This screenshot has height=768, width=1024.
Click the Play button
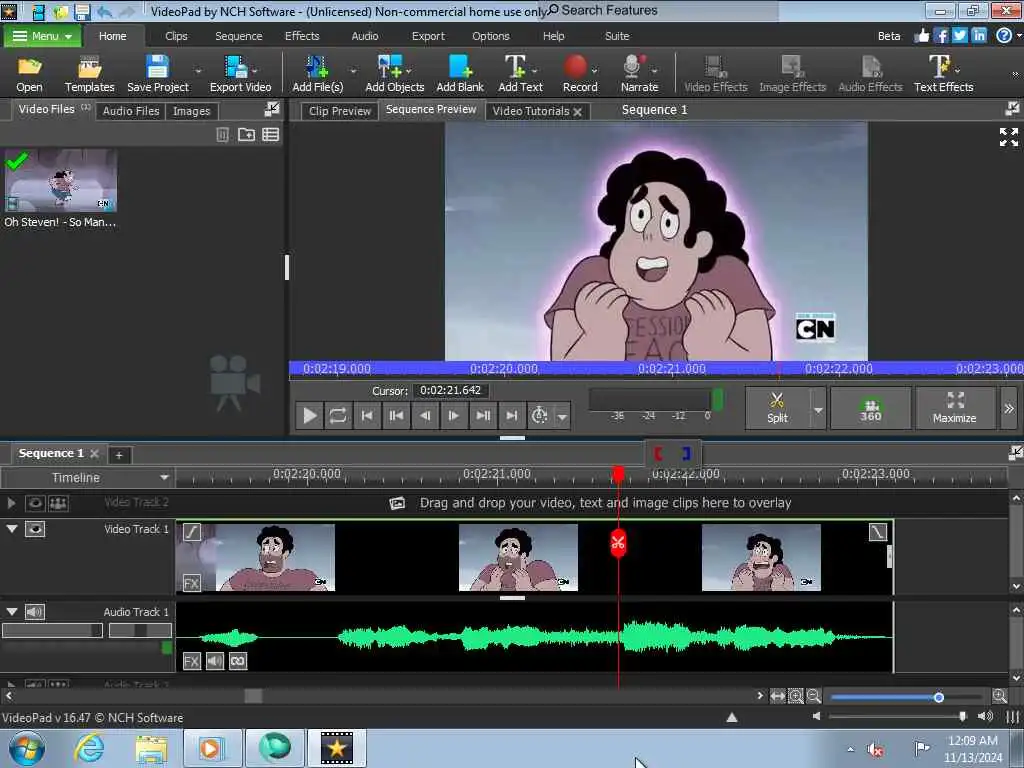pyautogui.click(x=310, y=415)
